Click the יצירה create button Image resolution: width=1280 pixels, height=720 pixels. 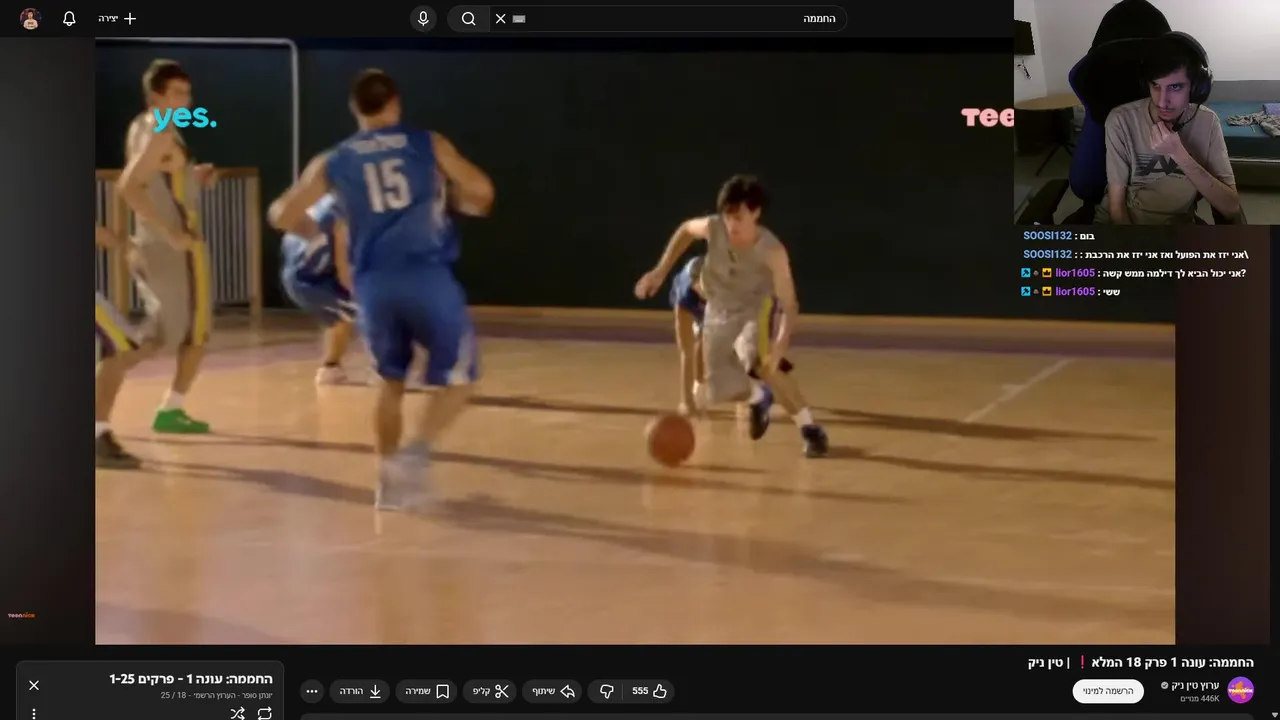[117, 18]
